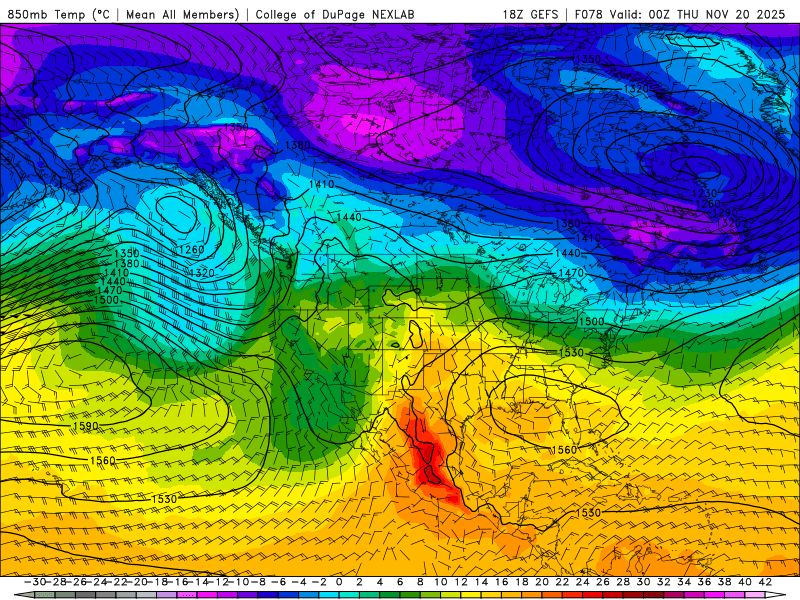Pick the yellow color bar swatch between 12 and 14
800x600 pixels.
(471, 595)
